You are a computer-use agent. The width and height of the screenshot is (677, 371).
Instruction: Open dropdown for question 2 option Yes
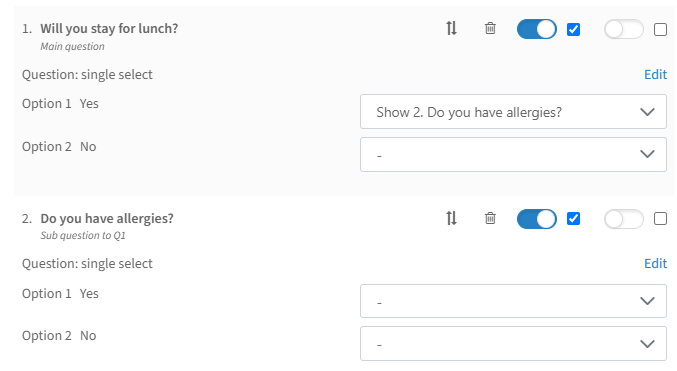click(513, 301)
